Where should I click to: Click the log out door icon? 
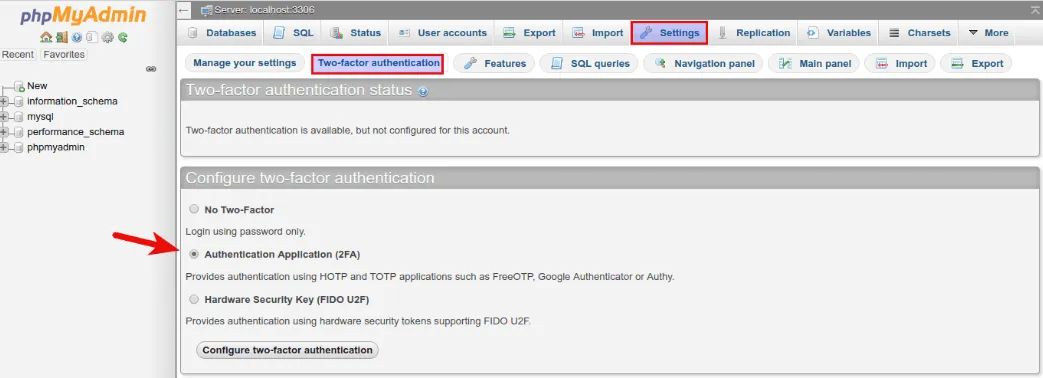[61, 38]
